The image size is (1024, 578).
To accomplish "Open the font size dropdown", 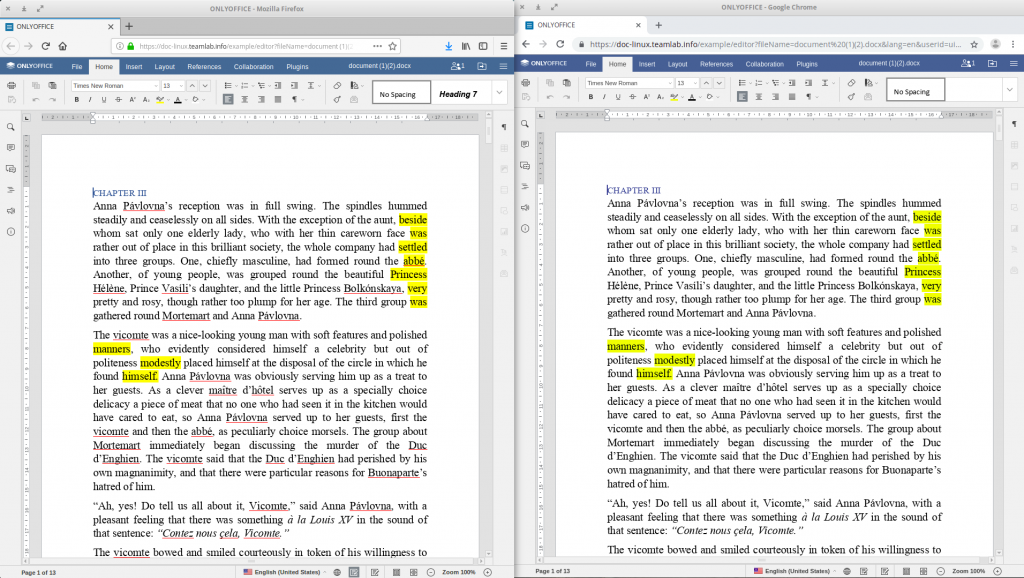I will click(181, 86).
